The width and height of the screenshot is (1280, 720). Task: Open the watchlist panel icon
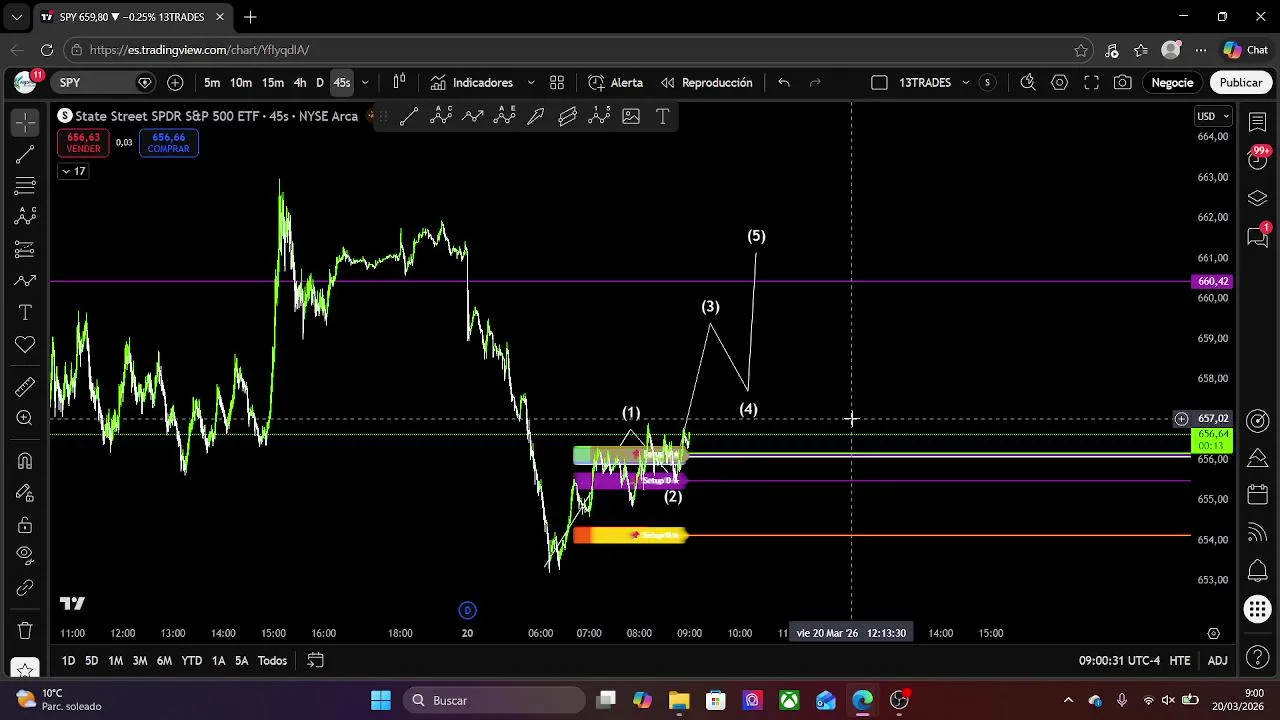point(1258,122)
